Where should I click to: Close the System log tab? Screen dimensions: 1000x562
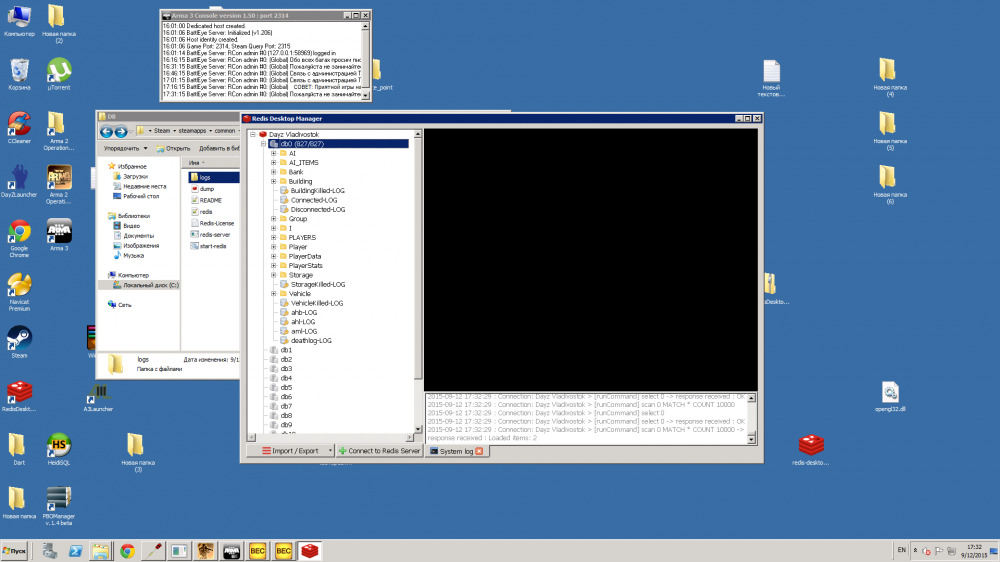pos(479,451)
